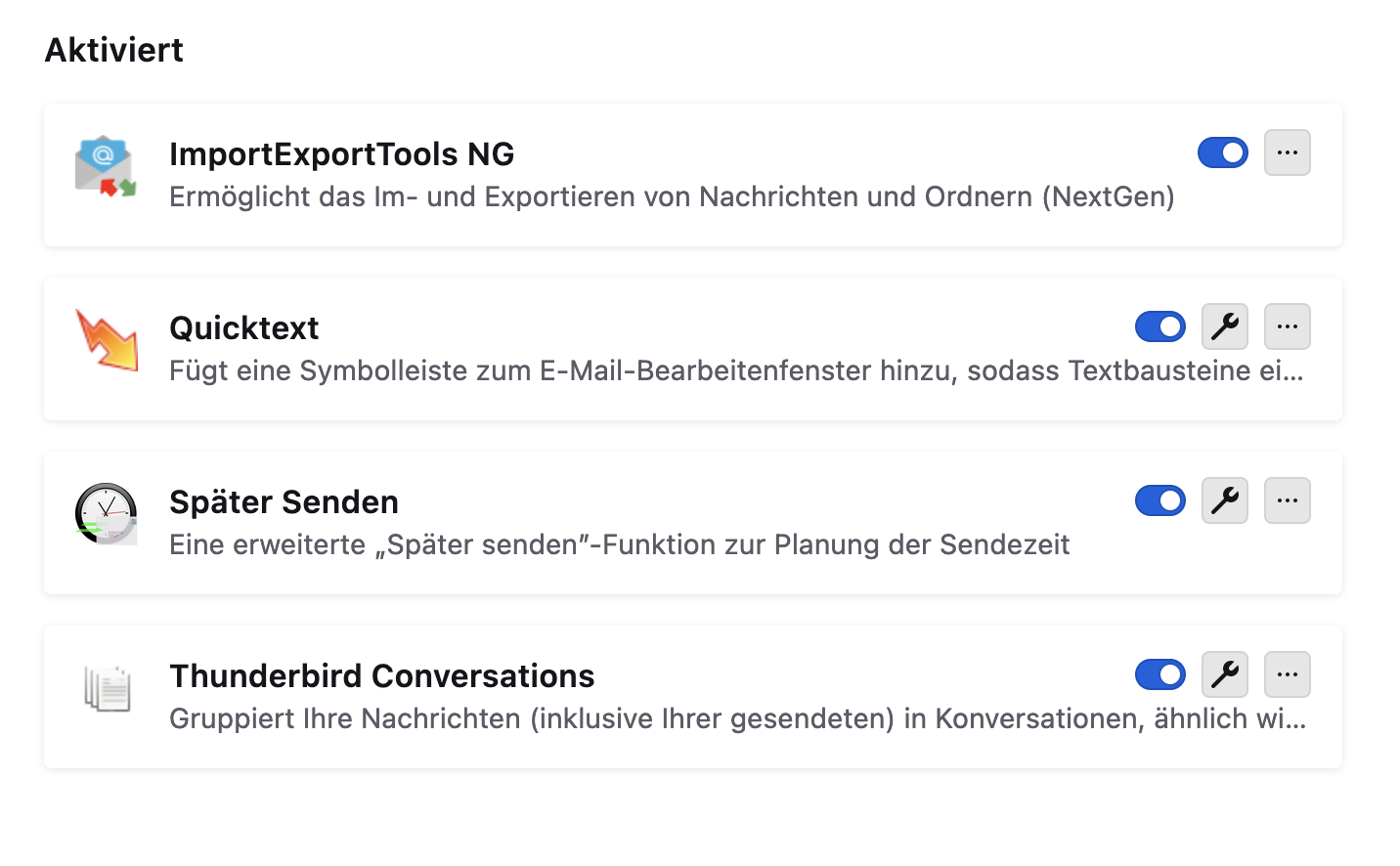The width and height of the screenshot is (1400, 866).
Task: Expand more options for Später Senden
Action: (1287, 500)
